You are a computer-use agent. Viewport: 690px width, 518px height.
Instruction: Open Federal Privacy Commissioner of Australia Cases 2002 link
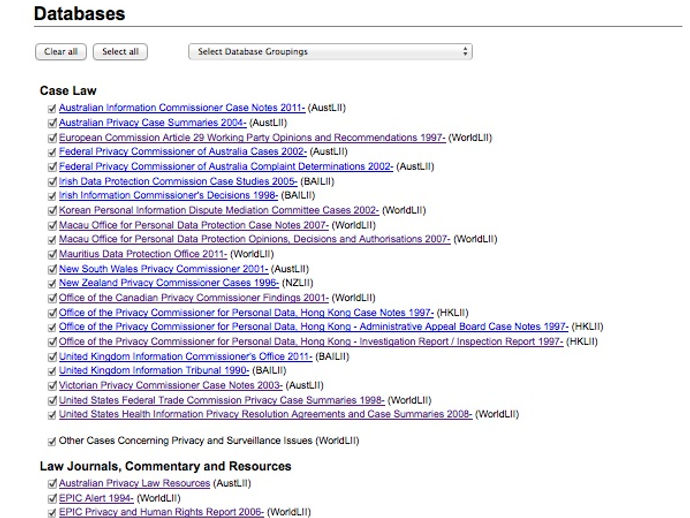[183, 151]
